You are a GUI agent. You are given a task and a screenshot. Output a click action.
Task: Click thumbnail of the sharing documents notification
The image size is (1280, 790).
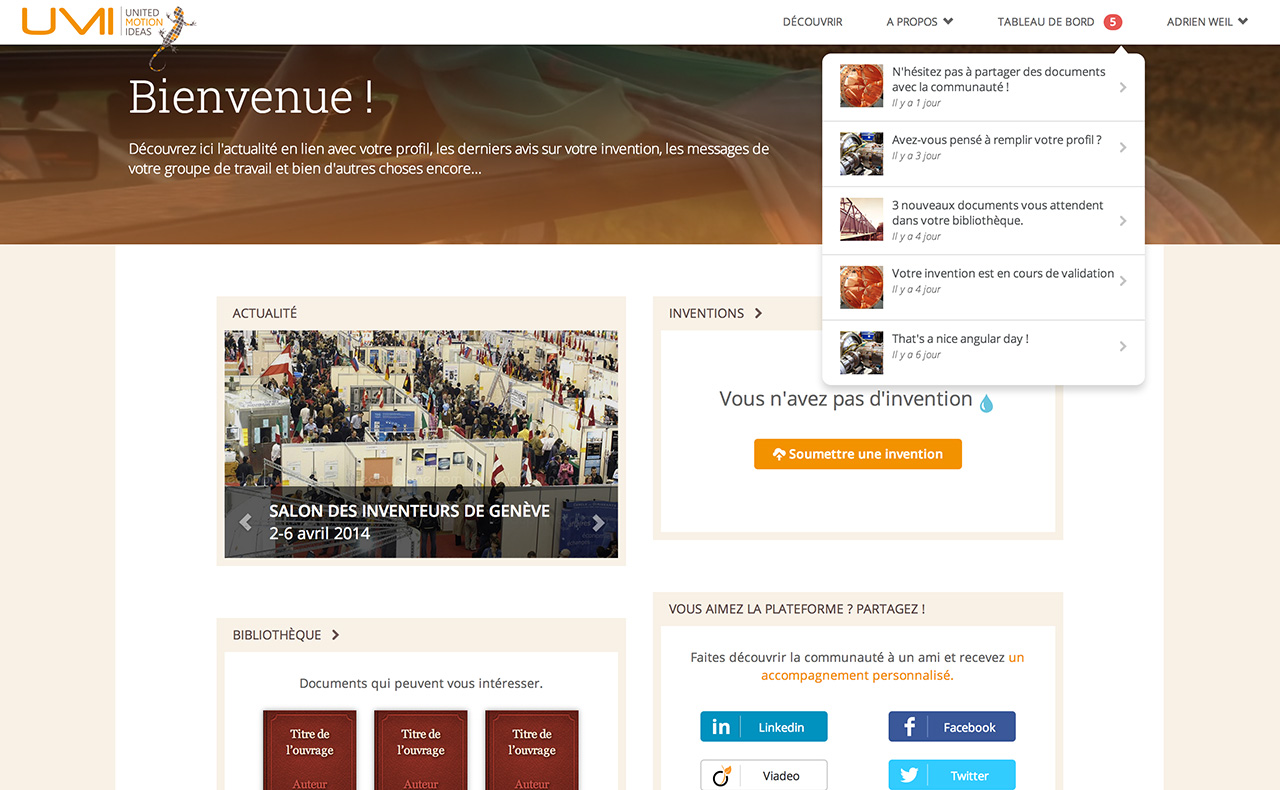861,86
